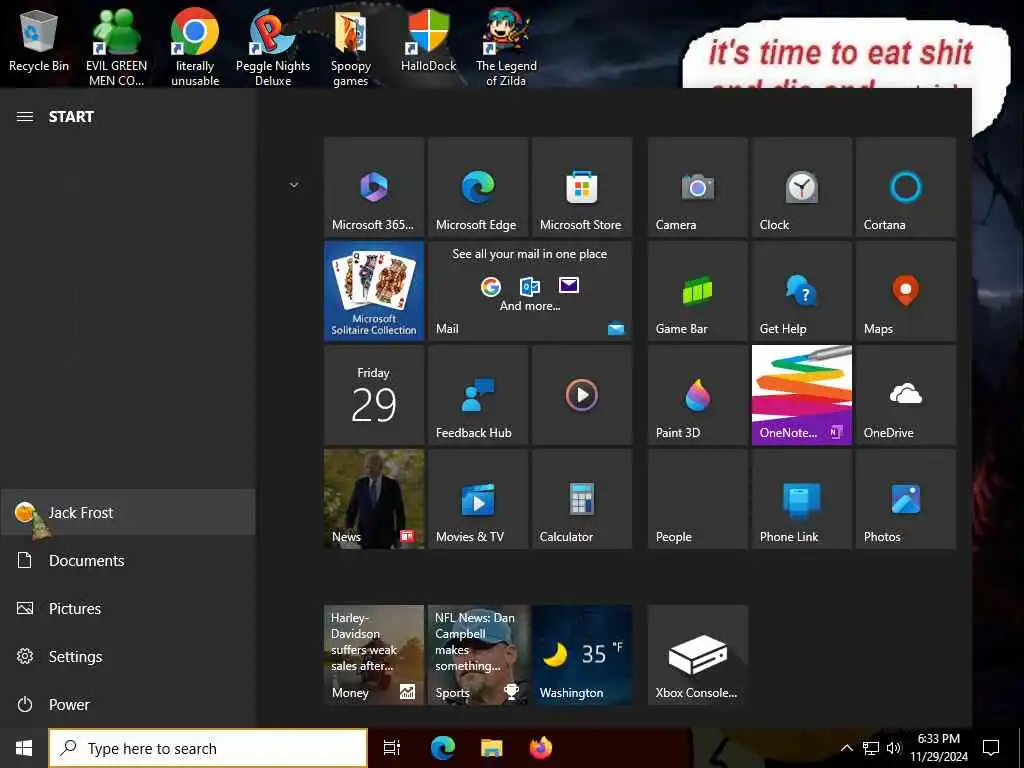
Task: Launch Edge from the taskbar
Action: (442, 748)
